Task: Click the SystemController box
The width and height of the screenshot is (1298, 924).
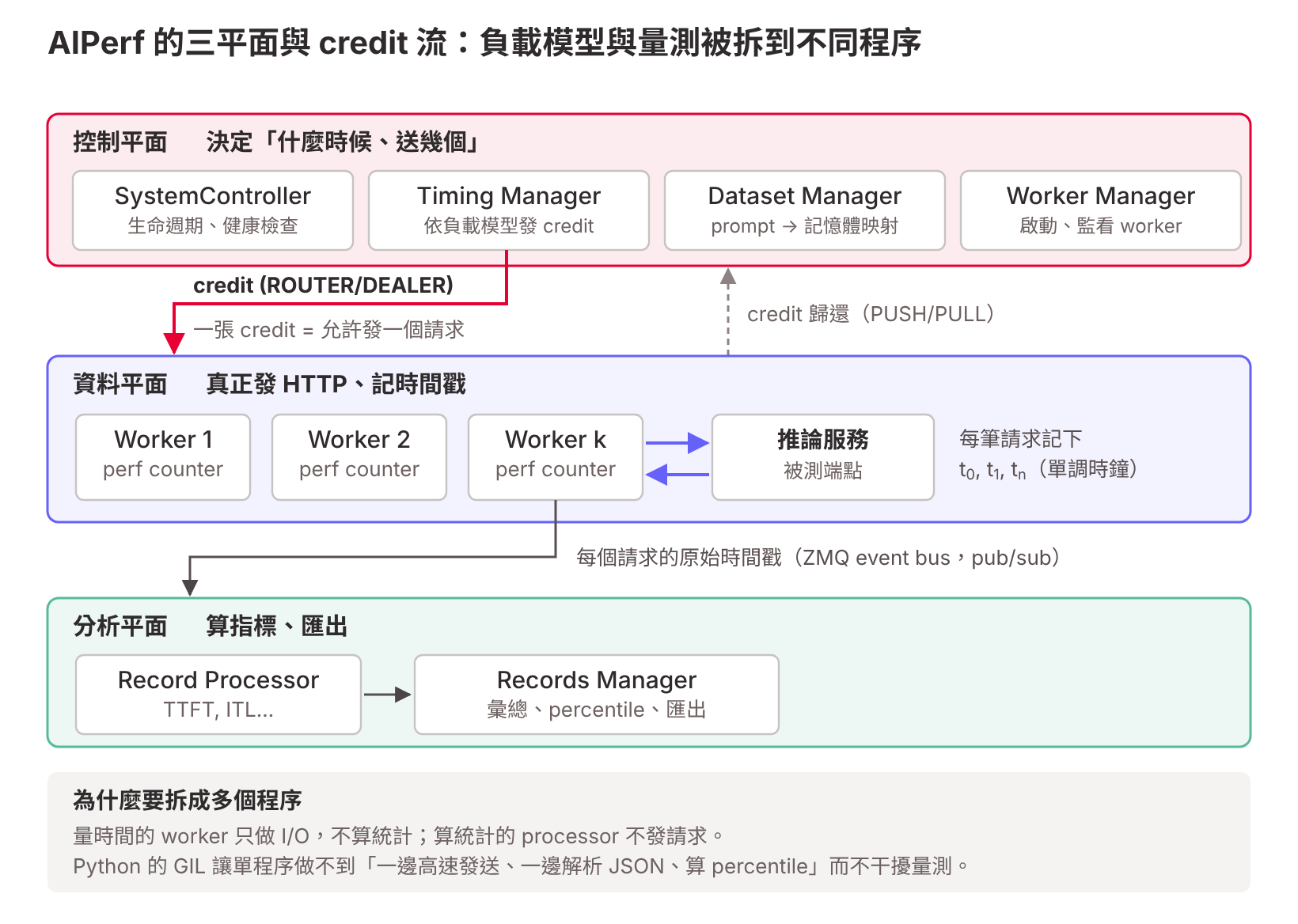Action: [213, 210]
